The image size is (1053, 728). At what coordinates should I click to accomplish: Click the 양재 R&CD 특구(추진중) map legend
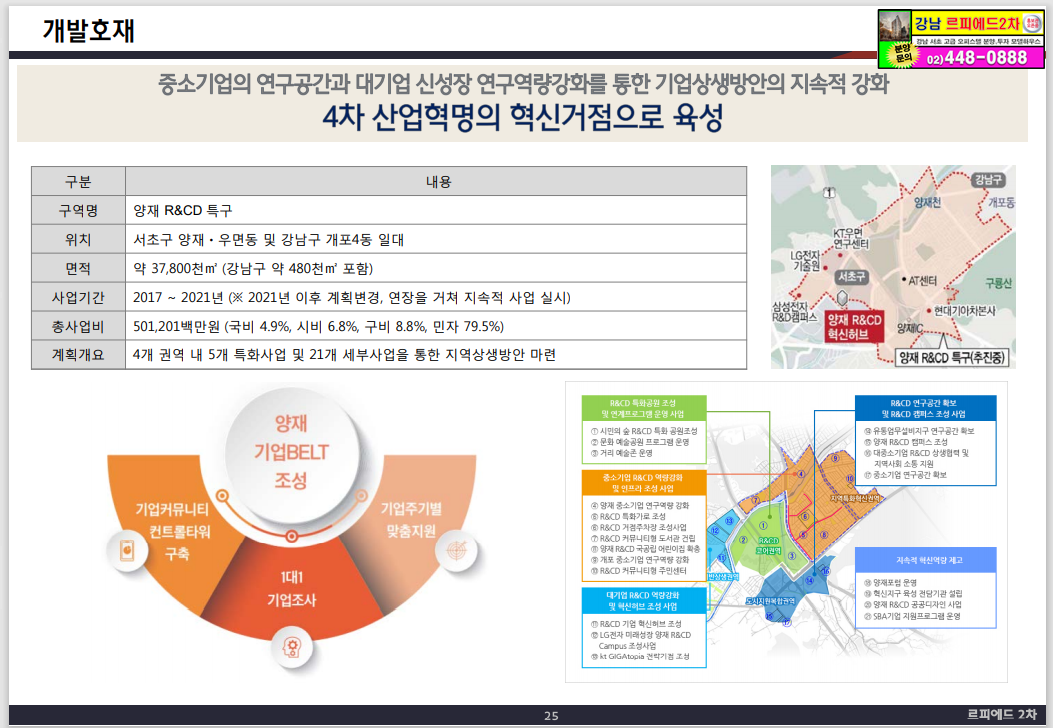[x=954, y=357]
